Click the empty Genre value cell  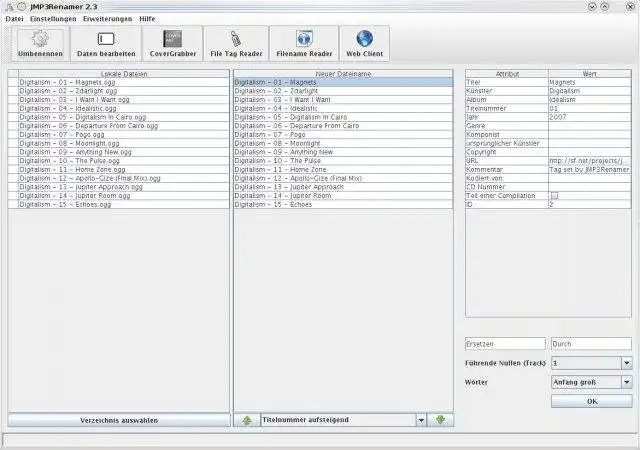click(589, 126)
